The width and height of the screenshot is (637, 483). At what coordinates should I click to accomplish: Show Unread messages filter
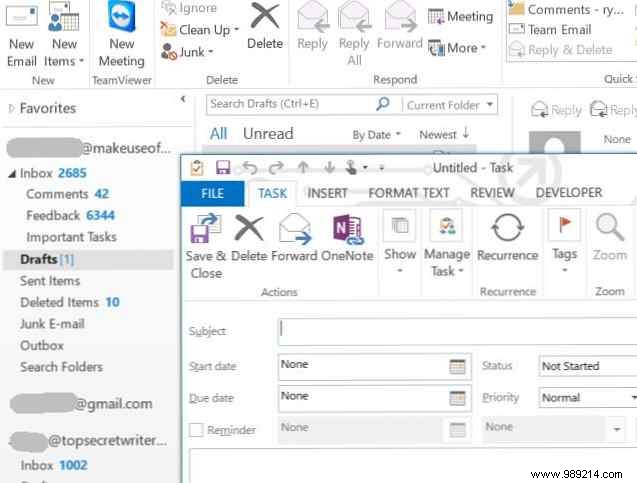pos(268,134)
